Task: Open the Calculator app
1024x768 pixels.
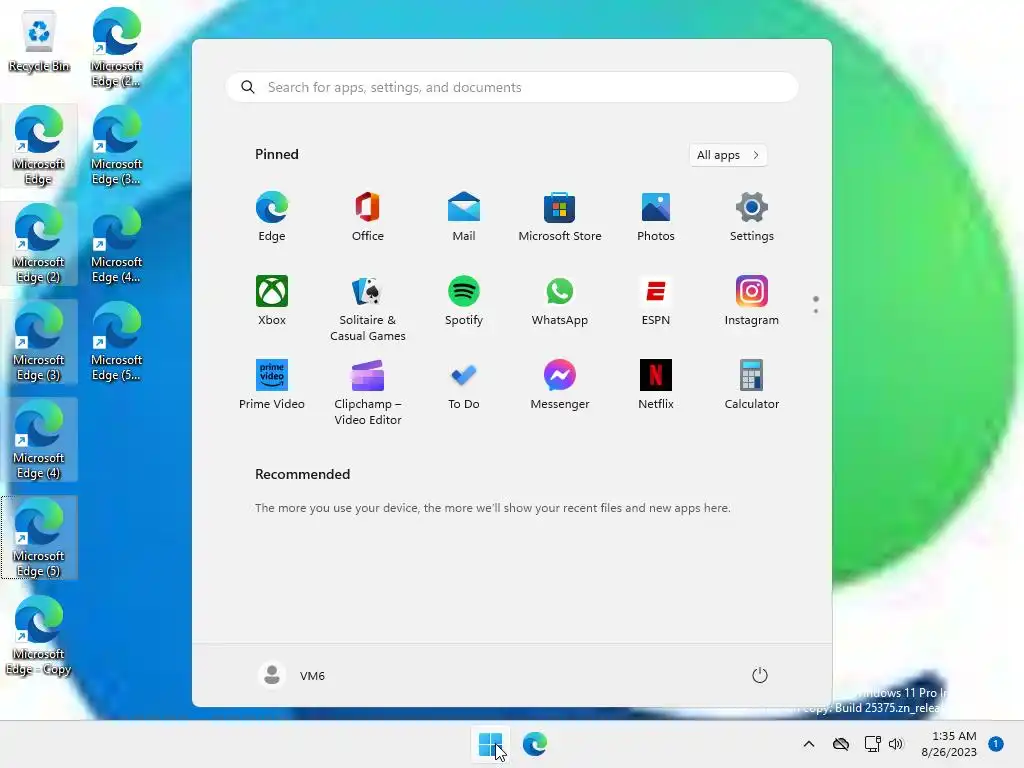Action: [x=752, y=385]
